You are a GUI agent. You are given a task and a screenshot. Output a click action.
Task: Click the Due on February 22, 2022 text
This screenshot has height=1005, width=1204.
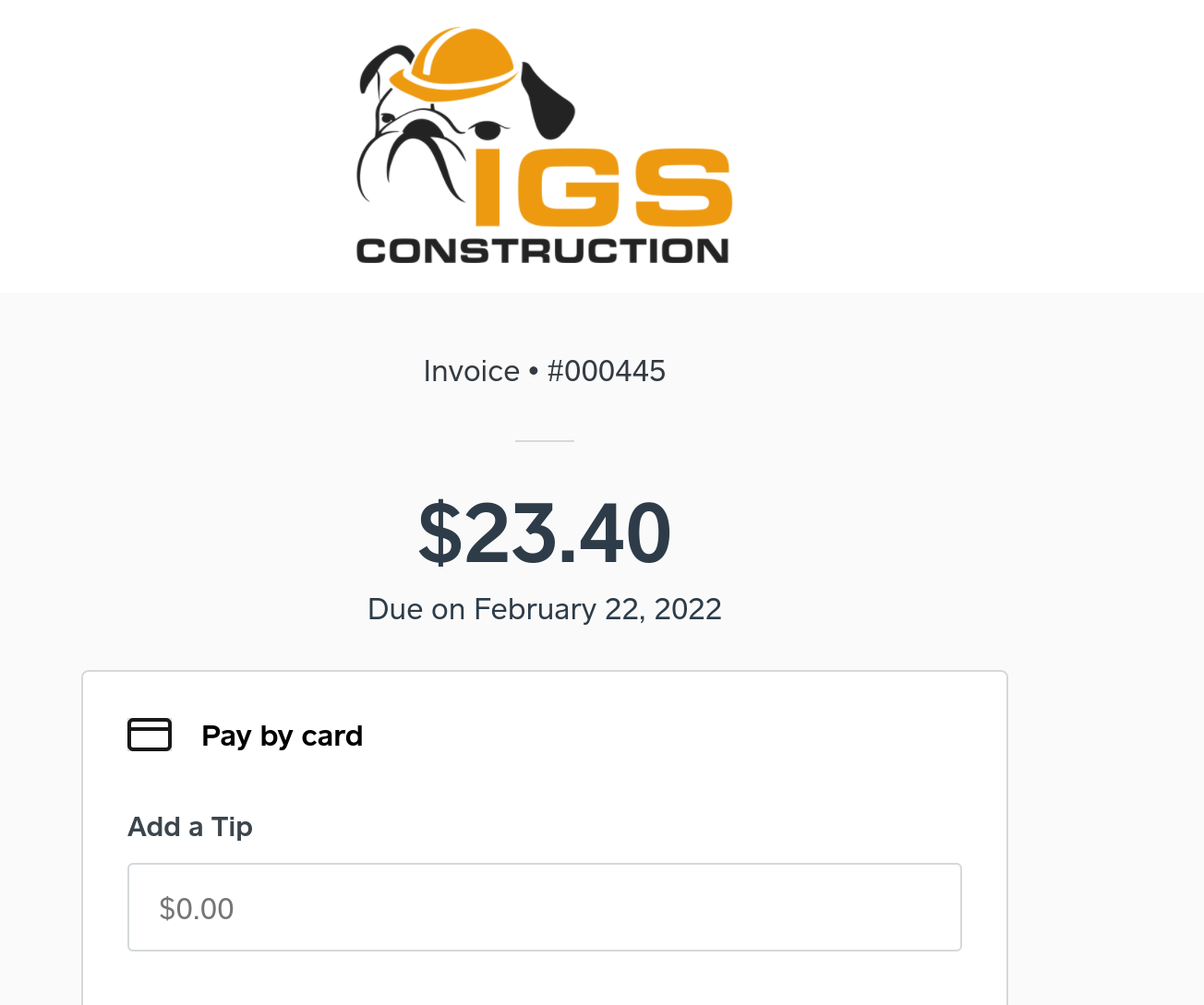click(544, 609)
